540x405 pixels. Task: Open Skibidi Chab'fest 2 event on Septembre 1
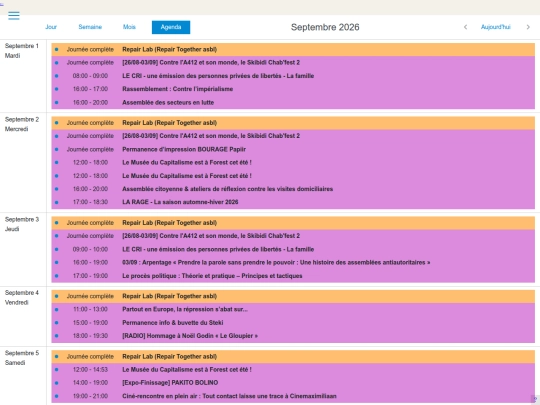click(x=293, y=63)
